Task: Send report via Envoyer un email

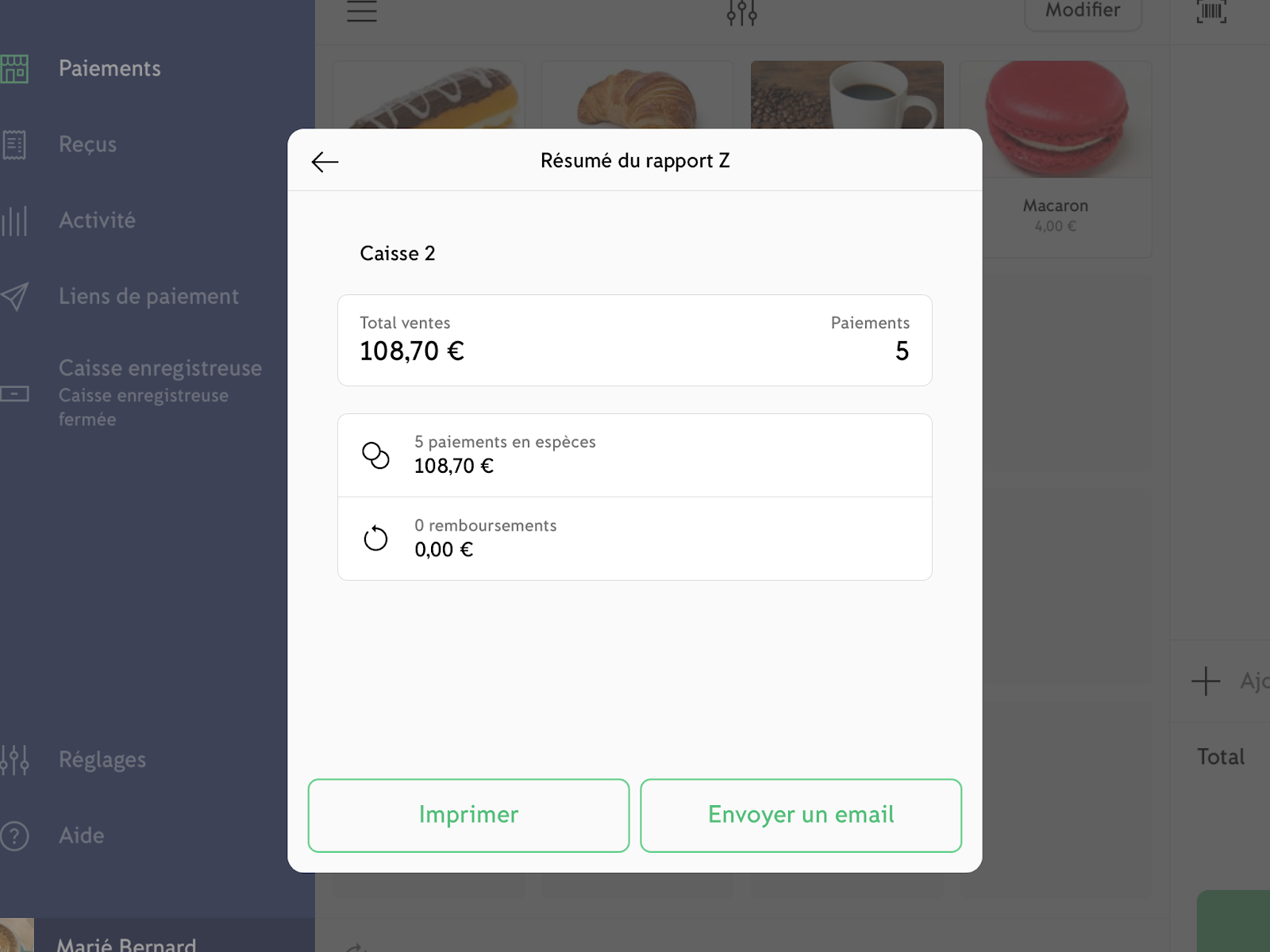Action: click(x=801, y=816)
